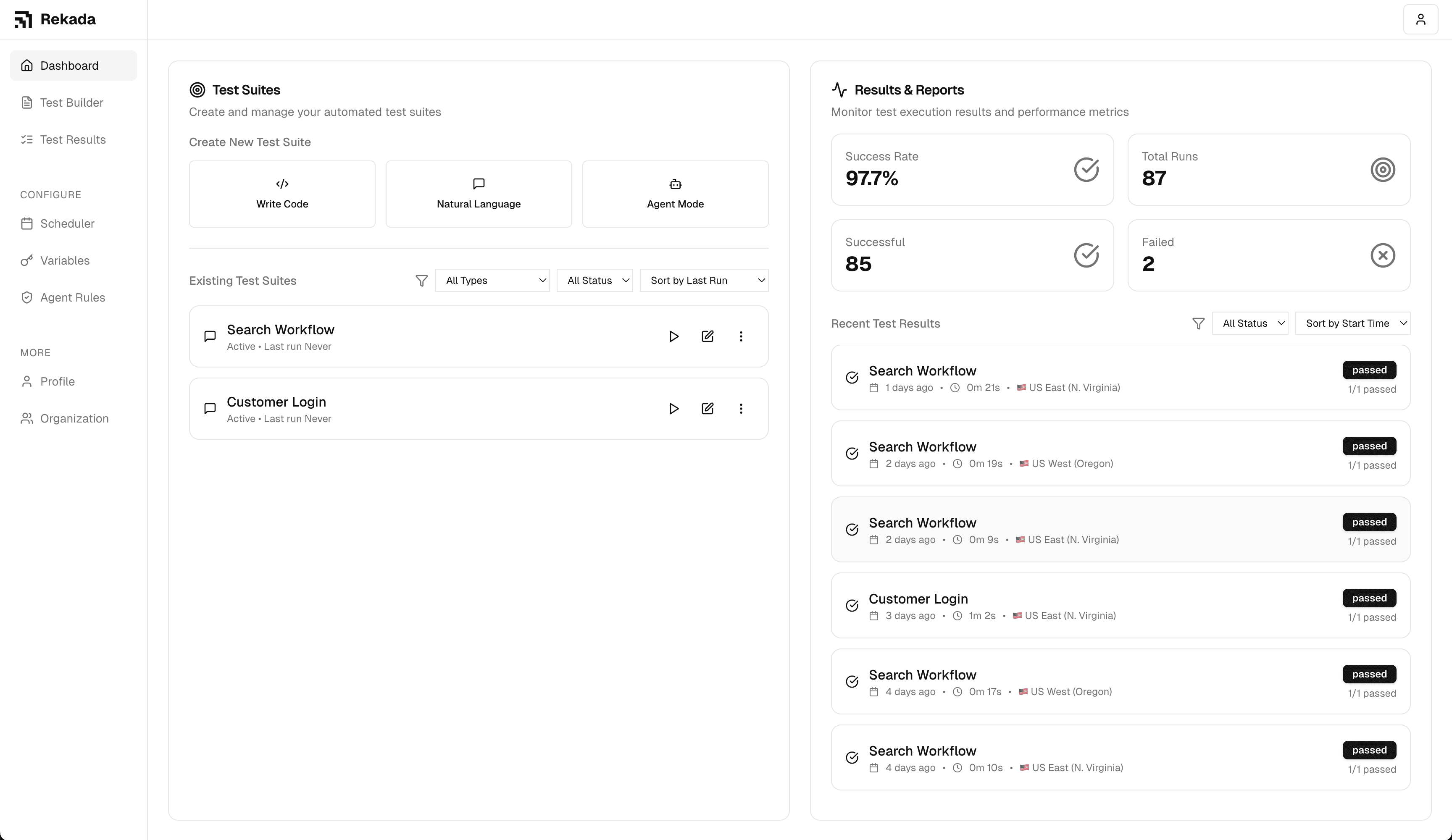
Task: Navigate to Agent Rules page
Action: point(73,298)
